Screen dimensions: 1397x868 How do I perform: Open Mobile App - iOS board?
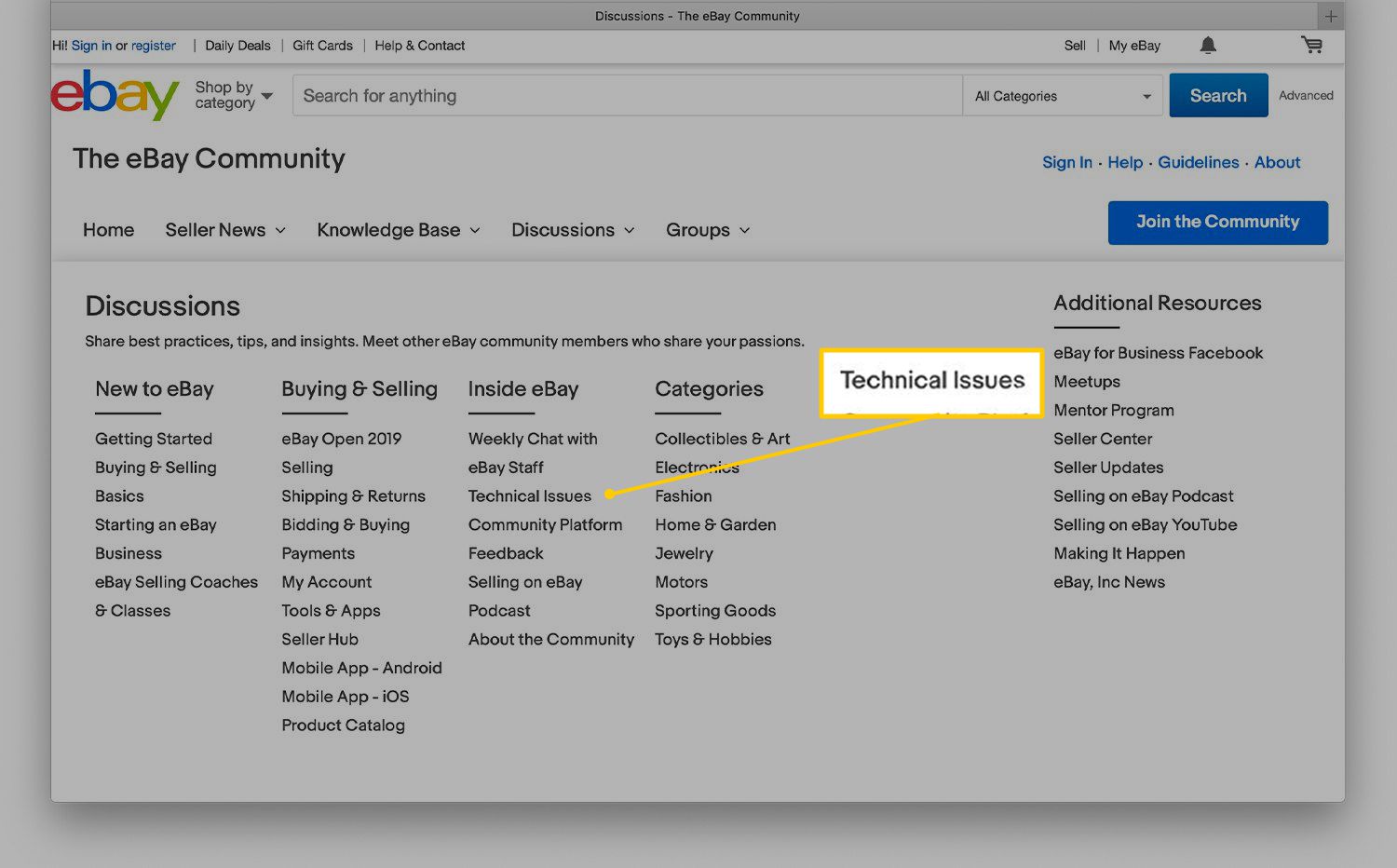click(346, 697)
